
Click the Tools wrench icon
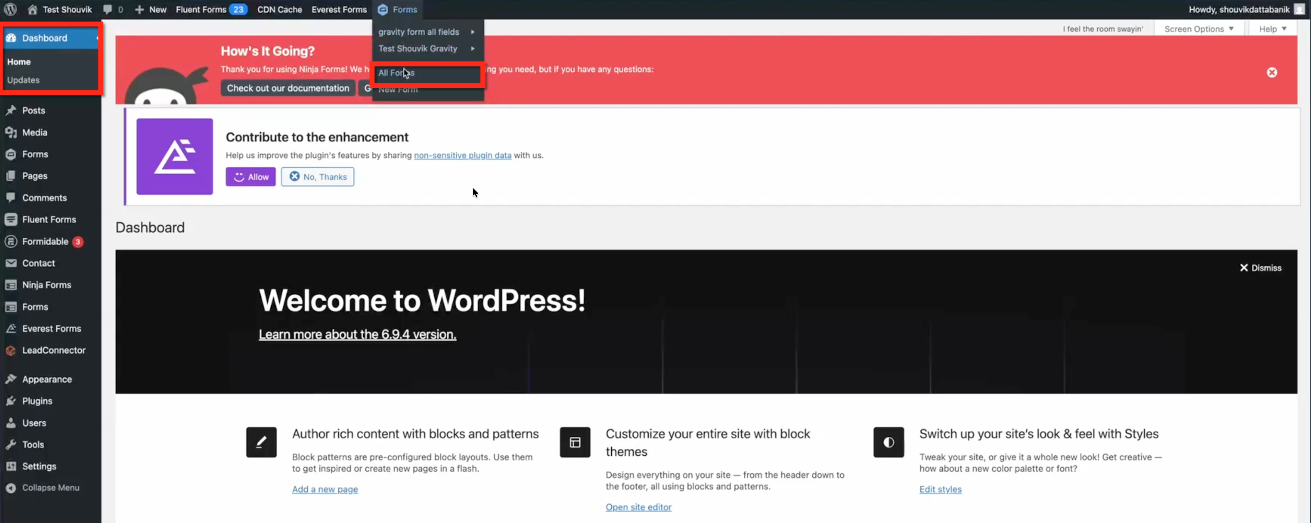11,445
